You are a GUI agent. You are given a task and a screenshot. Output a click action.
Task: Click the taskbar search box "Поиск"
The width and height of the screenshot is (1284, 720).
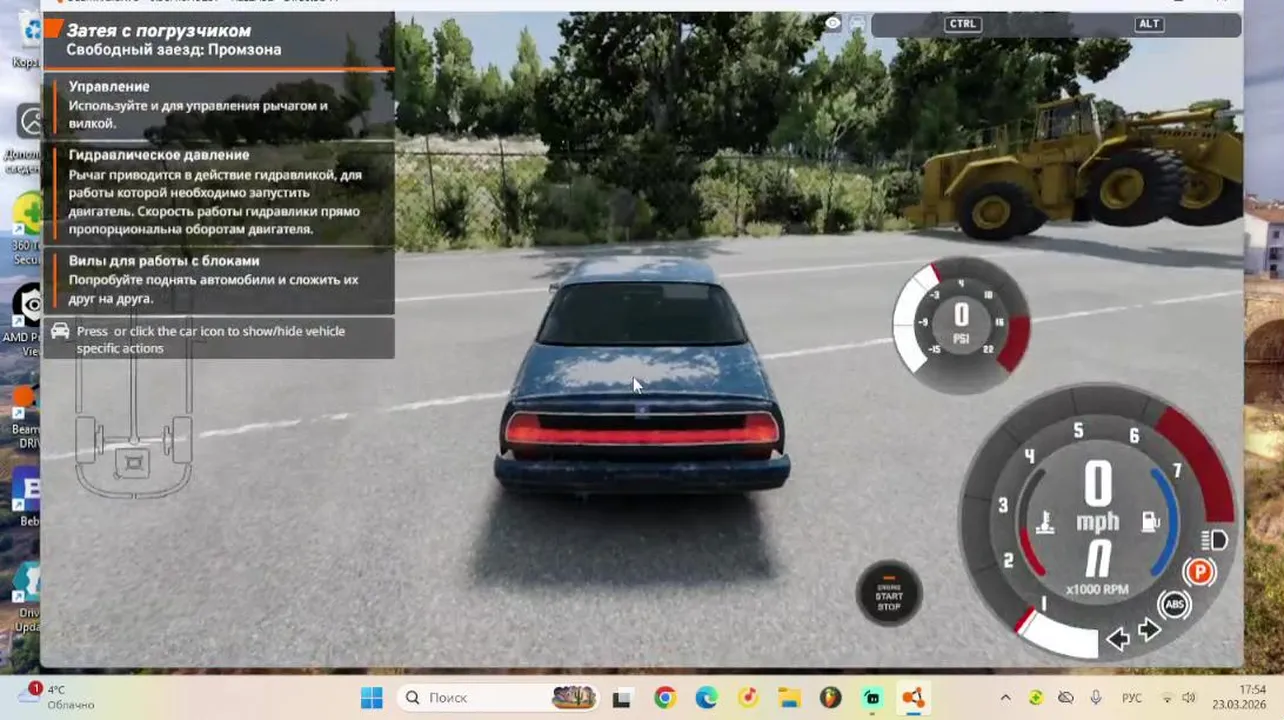point(500,697)
